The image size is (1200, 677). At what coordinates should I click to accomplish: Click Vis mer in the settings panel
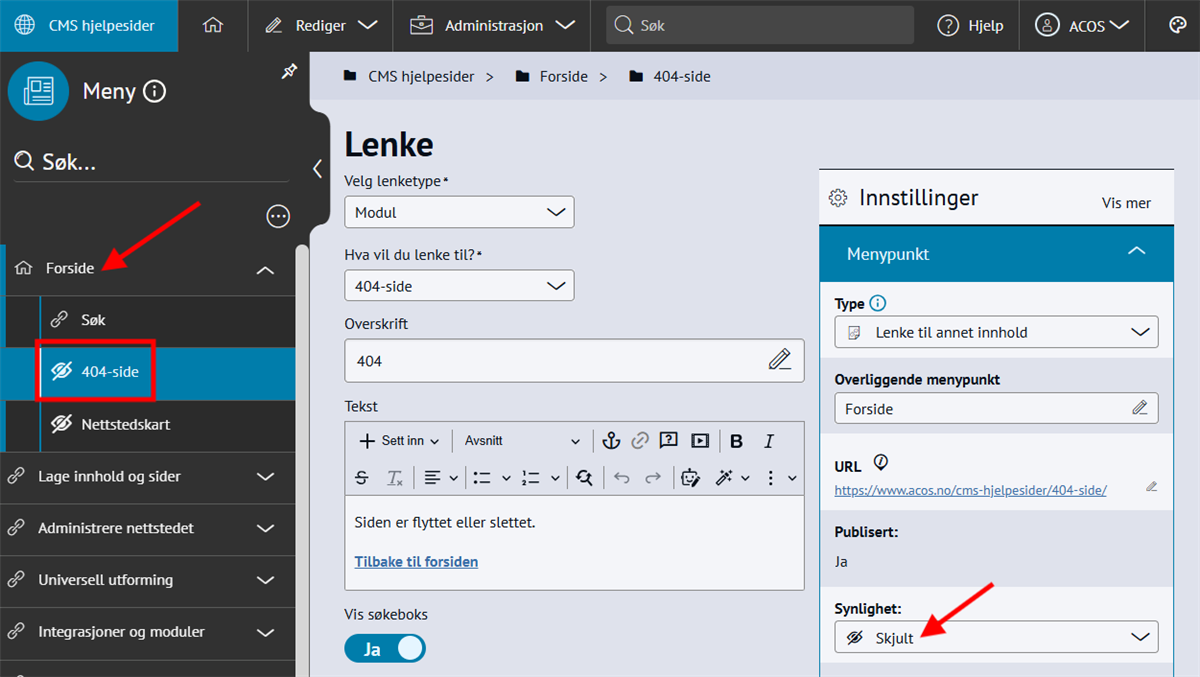click(x=1126, y=203)
